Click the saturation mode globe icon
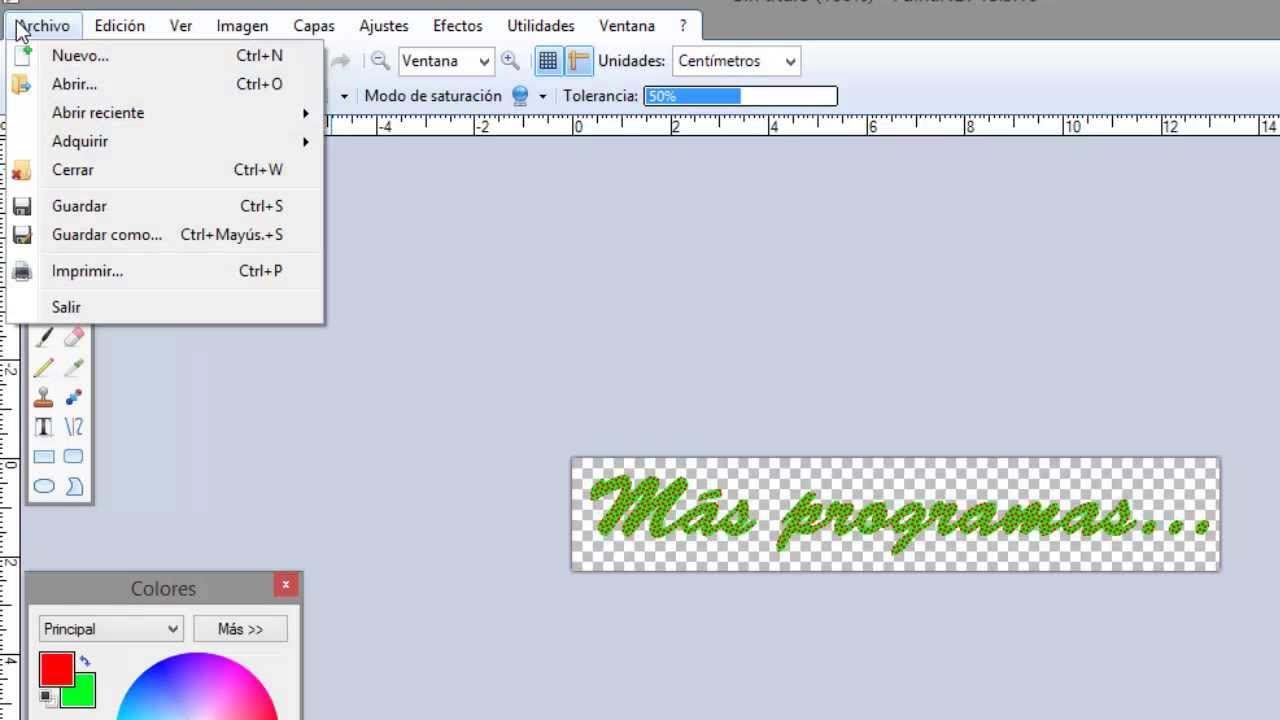The height and width of the screenshot is (720, 1280). [x=520, y=96]
